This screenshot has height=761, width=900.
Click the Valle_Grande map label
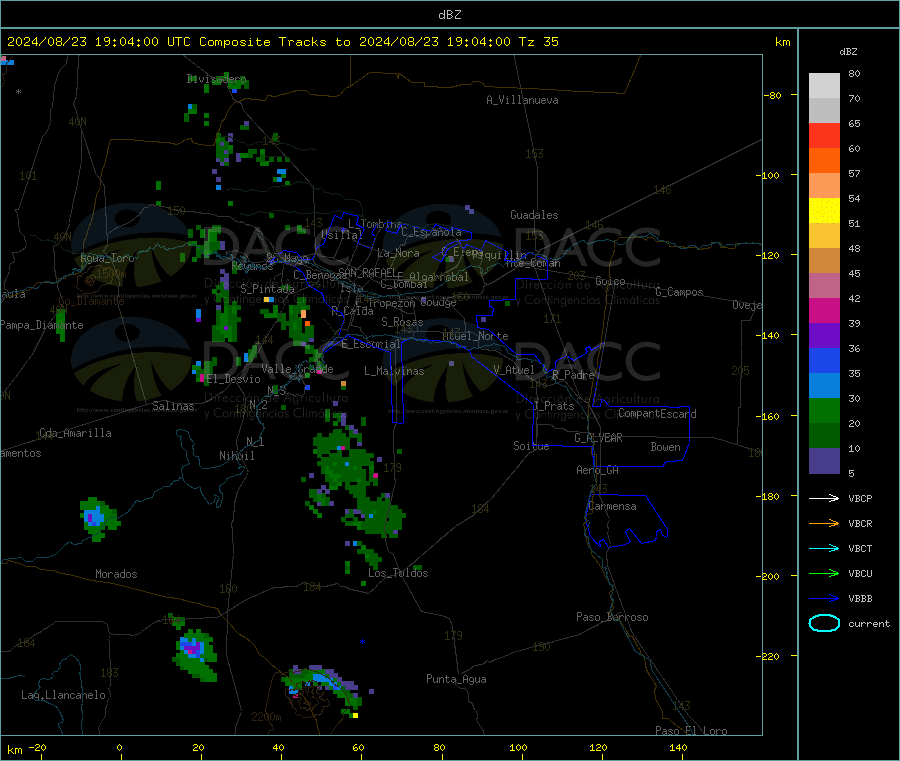(x=297, y=369)
